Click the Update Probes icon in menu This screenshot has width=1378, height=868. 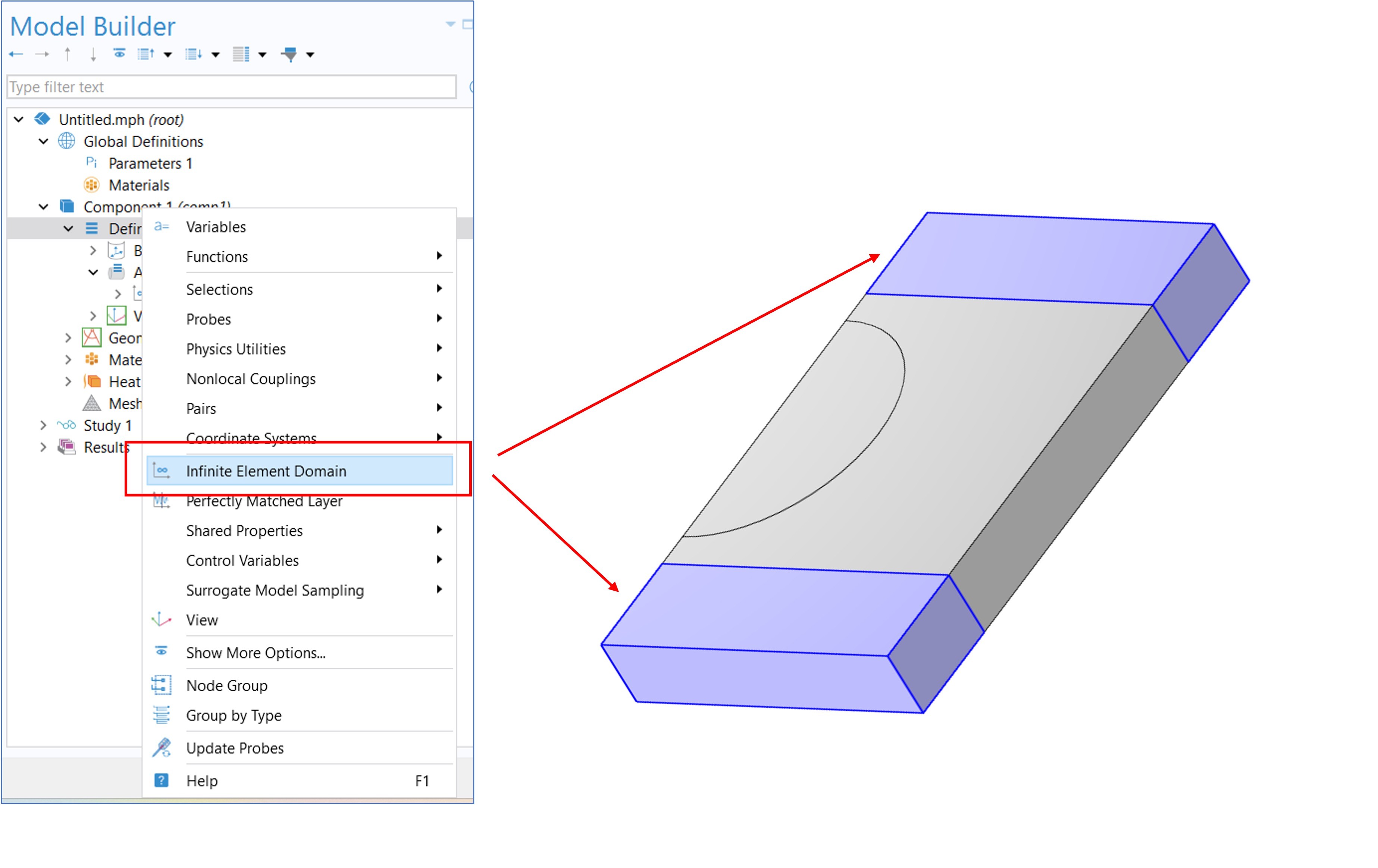[162, 748]
